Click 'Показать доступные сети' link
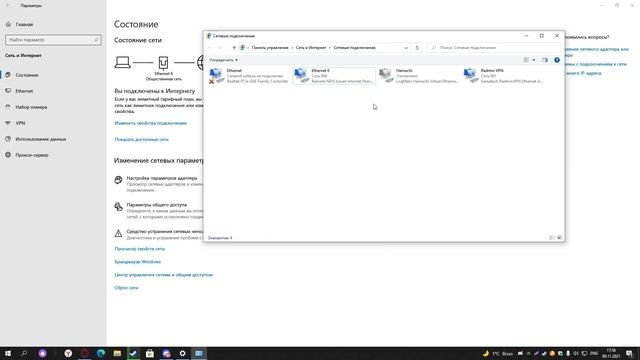Screen dimensions: 640x360 [x=141, y=140]
